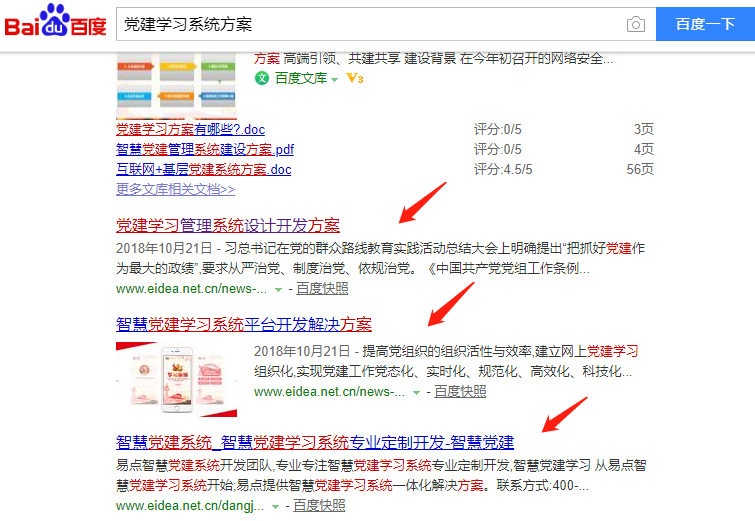Open result 党建学习管理系统设计开发方案
The height and width of the screenshot is (521, 755).
[x=228, y=225]
